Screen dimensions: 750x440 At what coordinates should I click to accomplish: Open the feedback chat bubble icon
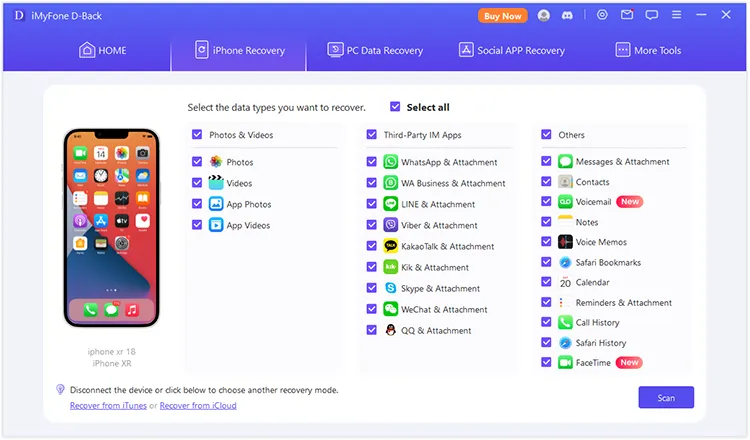(651, 15)
